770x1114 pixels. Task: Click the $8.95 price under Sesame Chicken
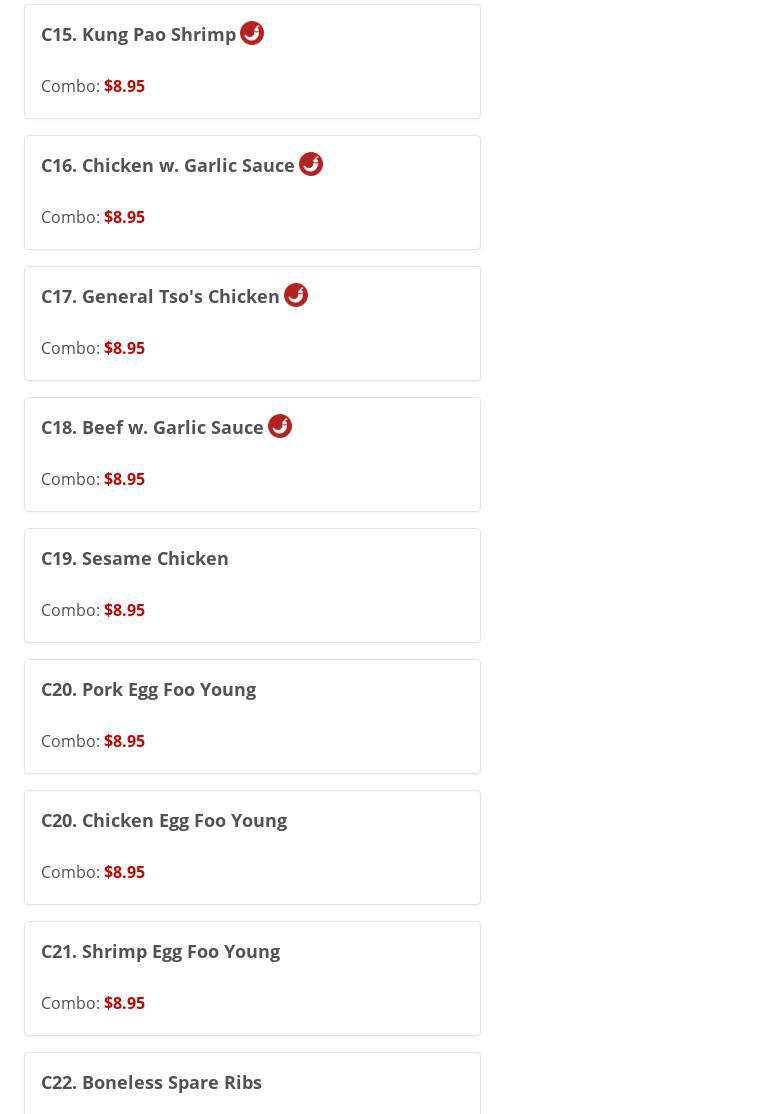124,611
